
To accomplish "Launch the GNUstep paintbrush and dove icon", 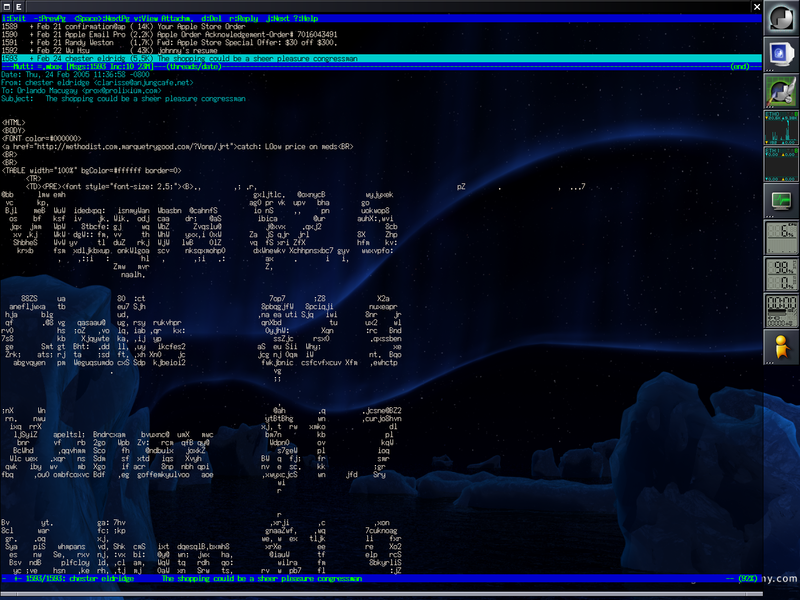I will [781, 91].
